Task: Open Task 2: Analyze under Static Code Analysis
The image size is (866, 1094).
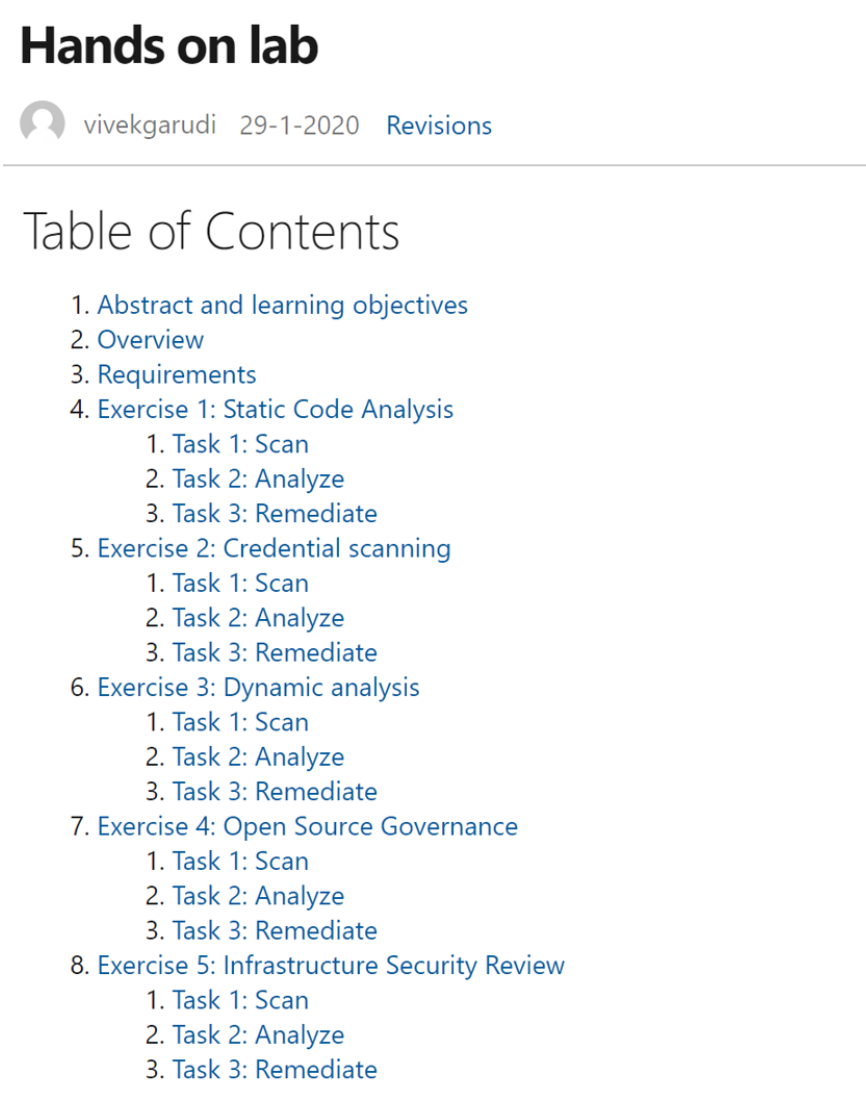Action: [x=259, y=479]
